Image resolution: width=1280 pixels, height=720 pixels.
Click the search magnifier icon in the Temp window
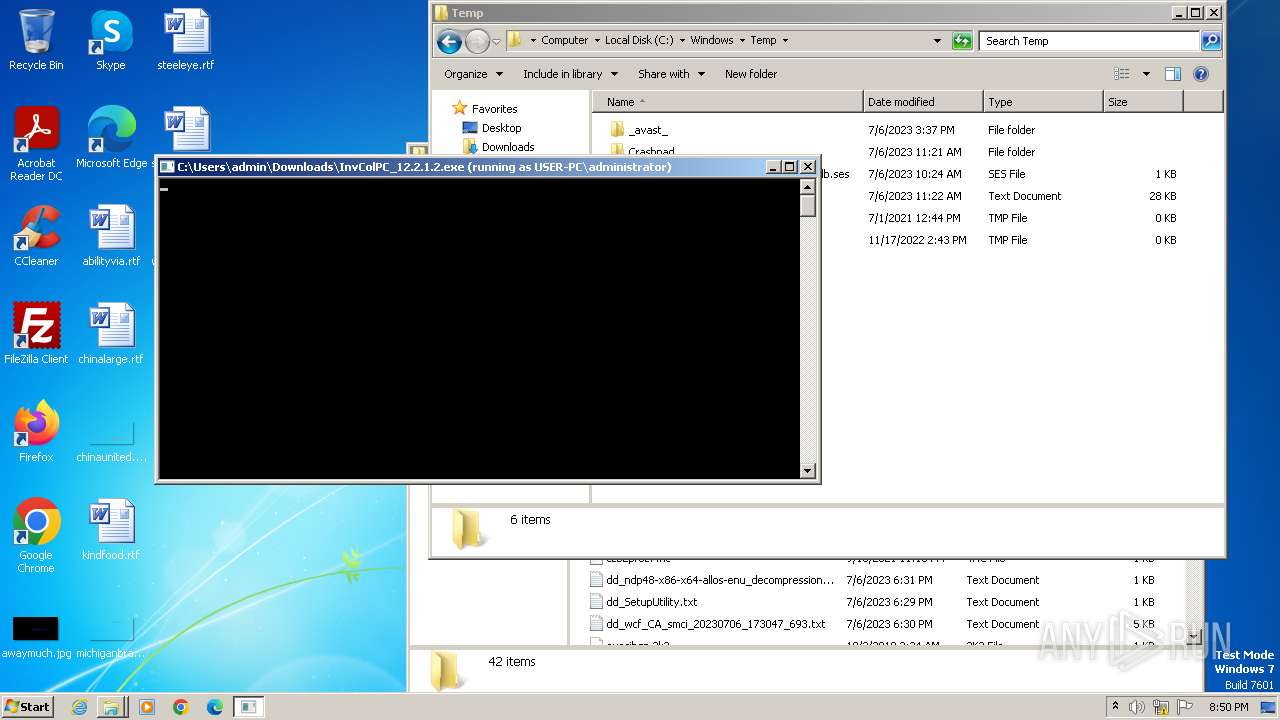pyautogui.click(x=1211, y=41)
